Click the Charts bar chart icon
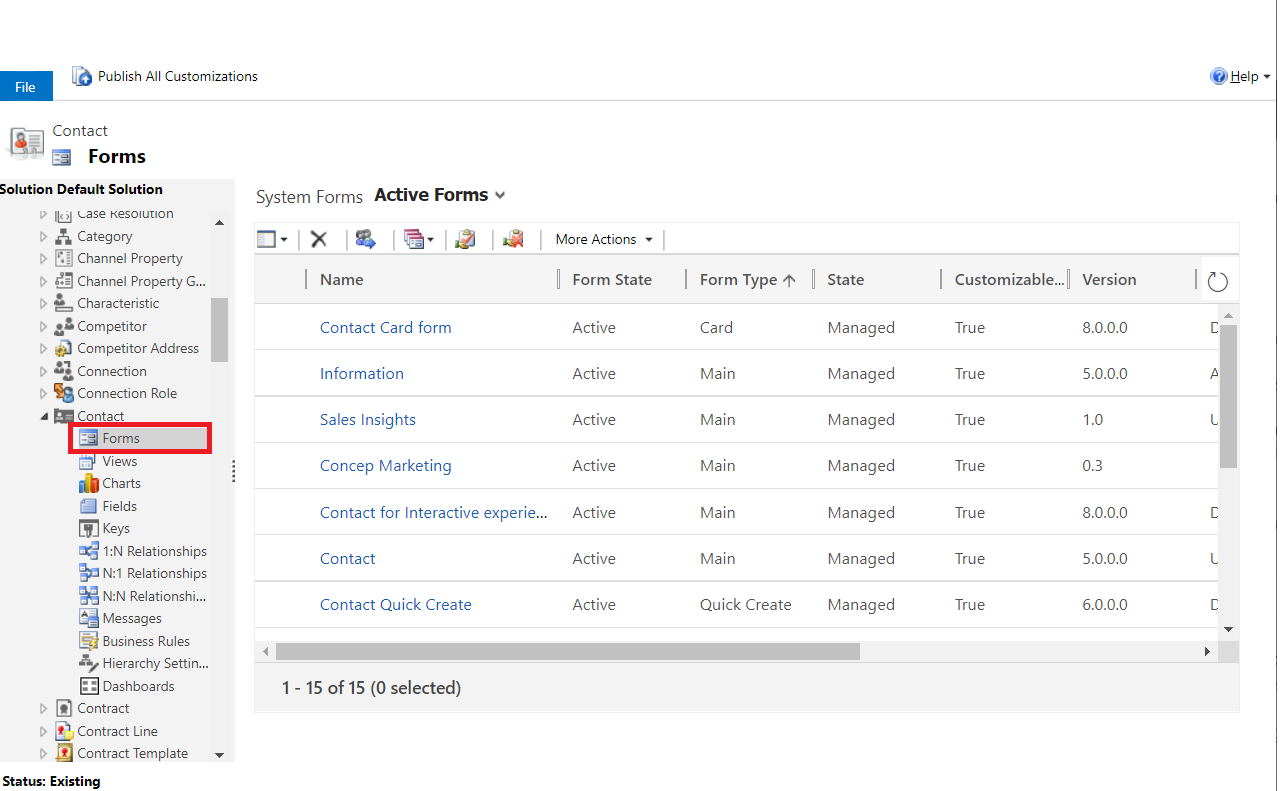Image resolution: width=1286 pixels, height=791 pixels. (x=88, y=483)
